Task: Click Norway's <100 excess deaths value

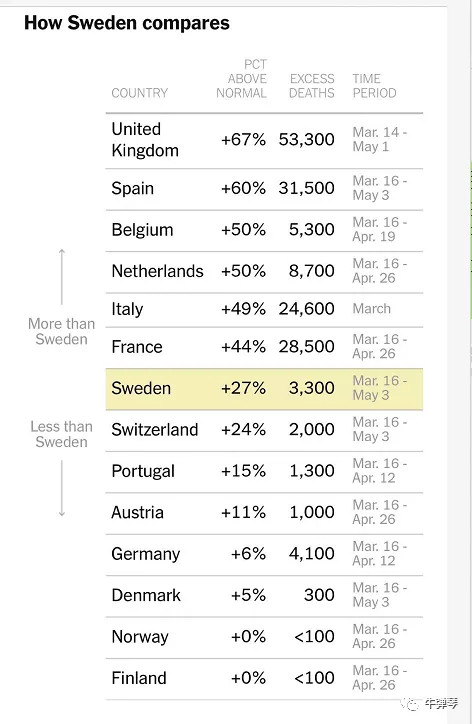Action: (x=315, y=636)
